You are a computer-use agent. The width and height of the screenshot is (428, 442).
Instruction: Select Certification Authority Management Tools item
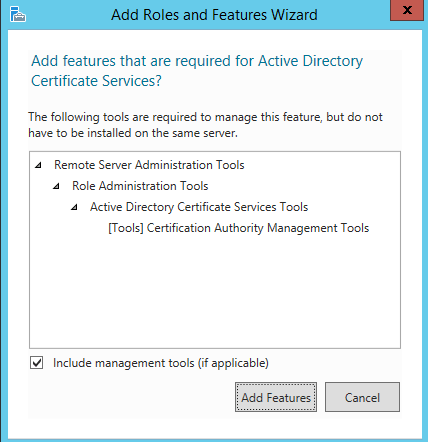click(x=238, y=228)
